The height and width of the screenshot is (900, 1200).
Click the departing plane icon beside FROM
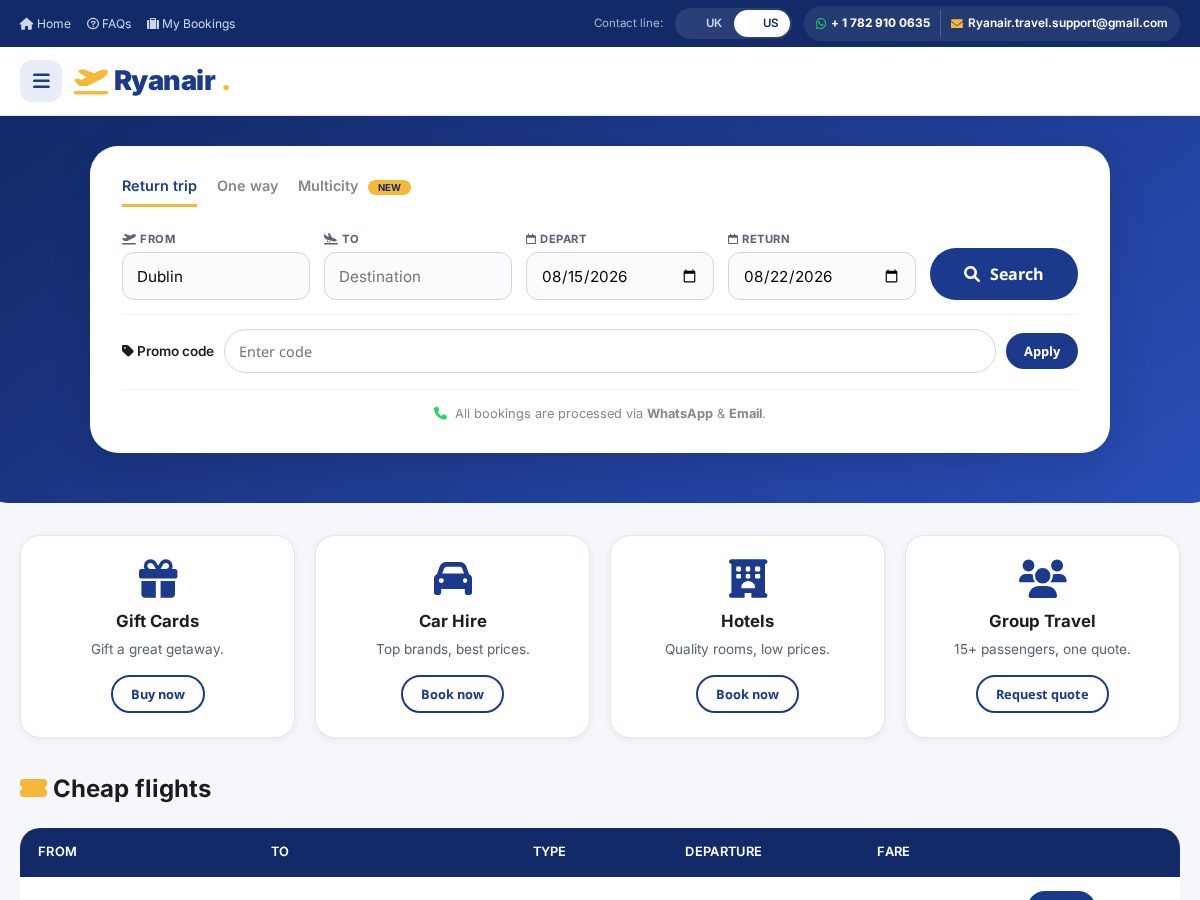tap(129, 239)
